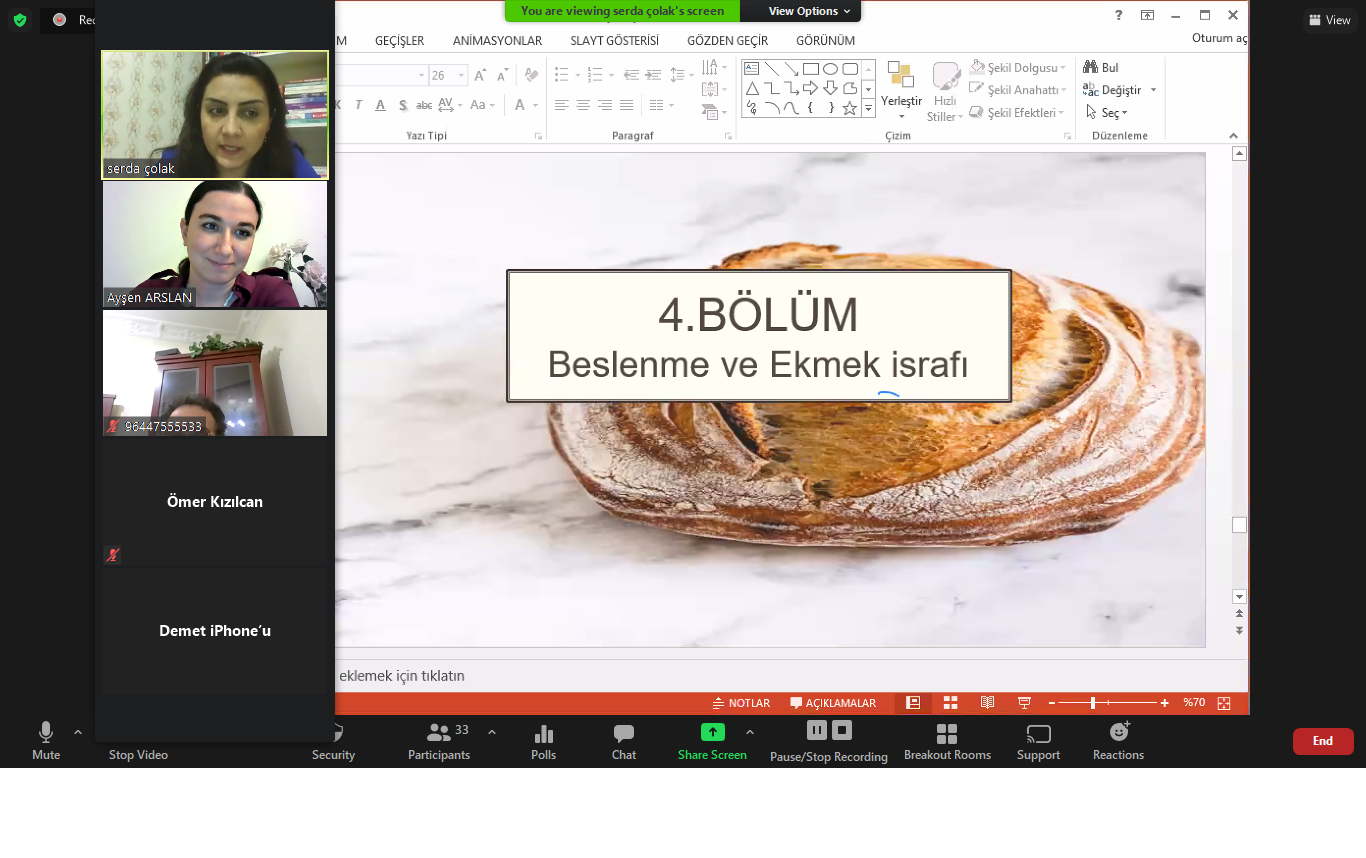Image resolution: width=1366 pixels, height=858 pixels.
Task: Click NOTLAR in the status bar
Action: [741, 703]
